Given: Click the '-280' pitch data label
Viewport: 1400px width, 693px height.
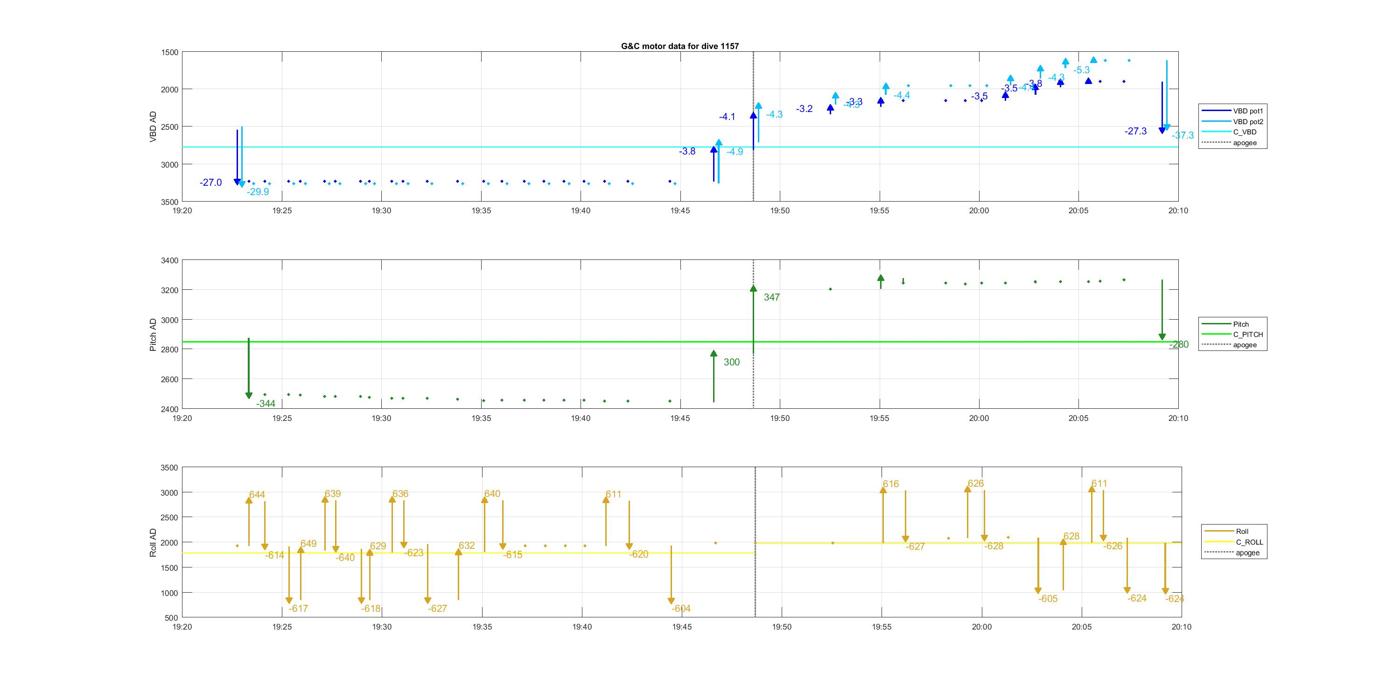Looking at the screenshot, I should (1179, 344).
